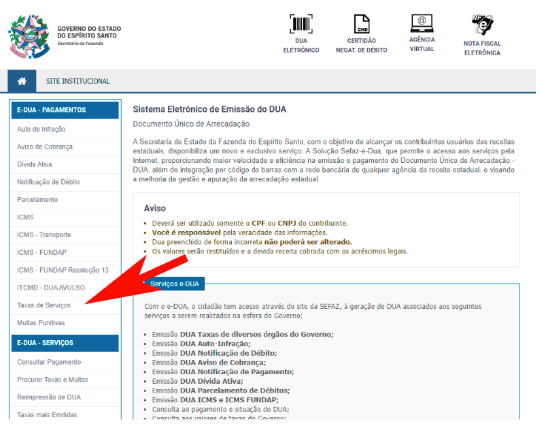Open the Agência Virtual laptop icon
Screen dimensions: 540x438
422,23
